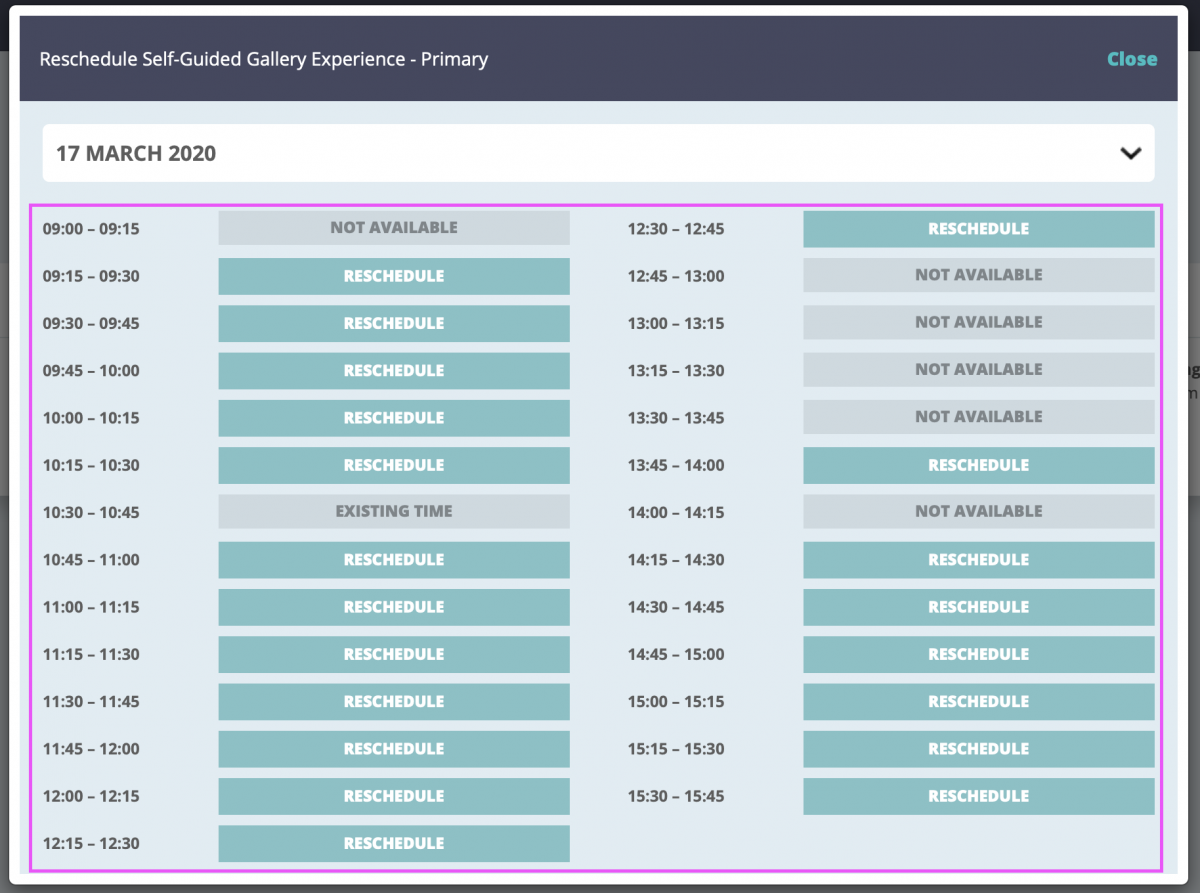The image size is (1200, 893).
Task: Click the '13:30 – 13:45' time label
Action: [676, 418]
